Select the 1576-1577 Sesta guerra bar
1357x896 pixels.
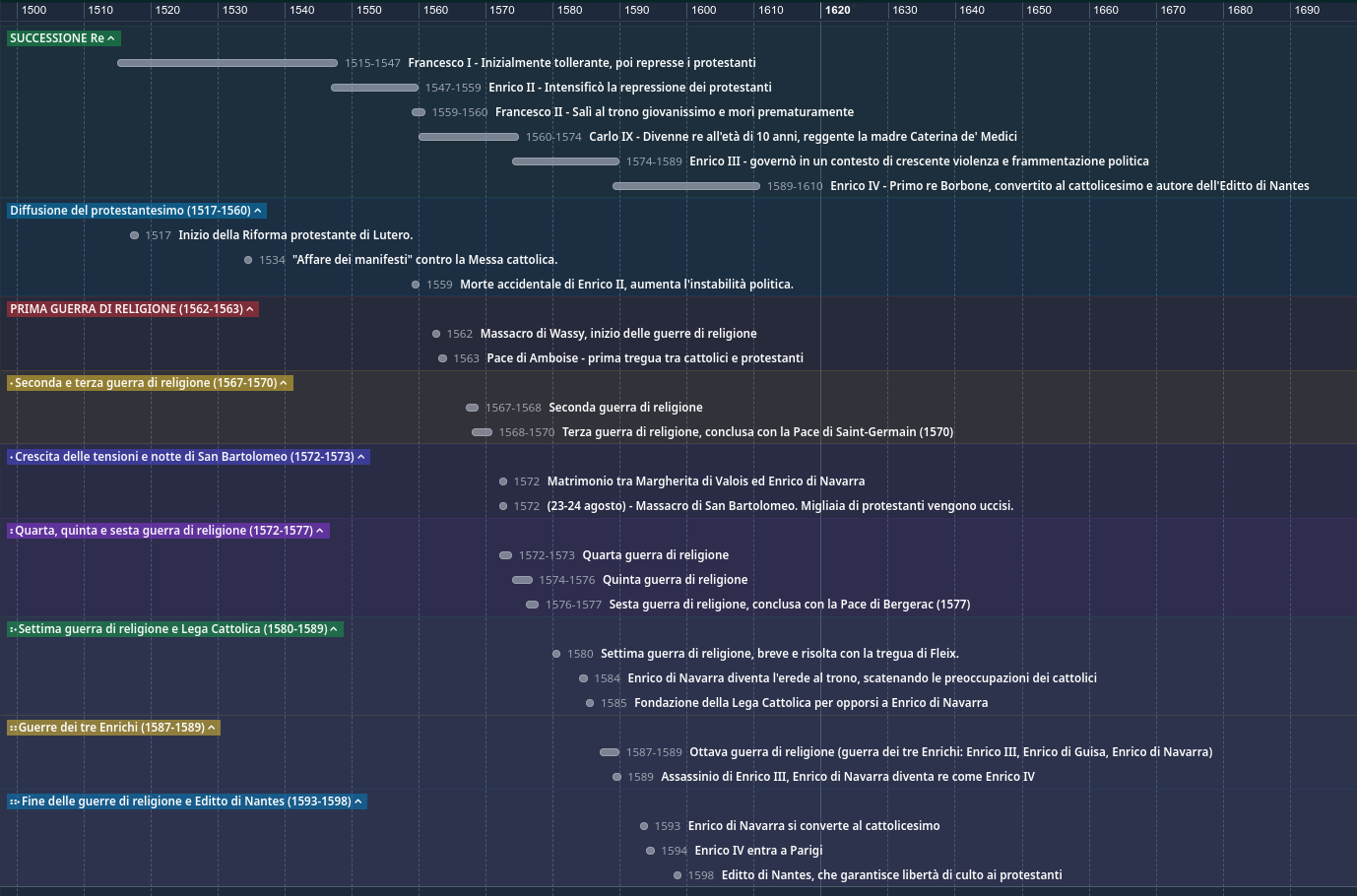[x=532, y=605]
